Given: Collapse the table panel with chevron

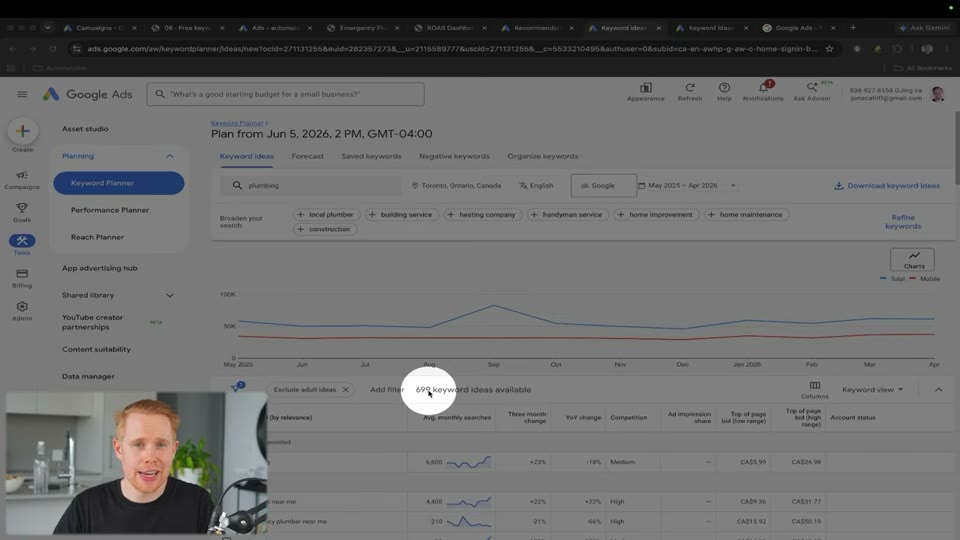Looking at the screenshot, I should click(x=939, y=389).
